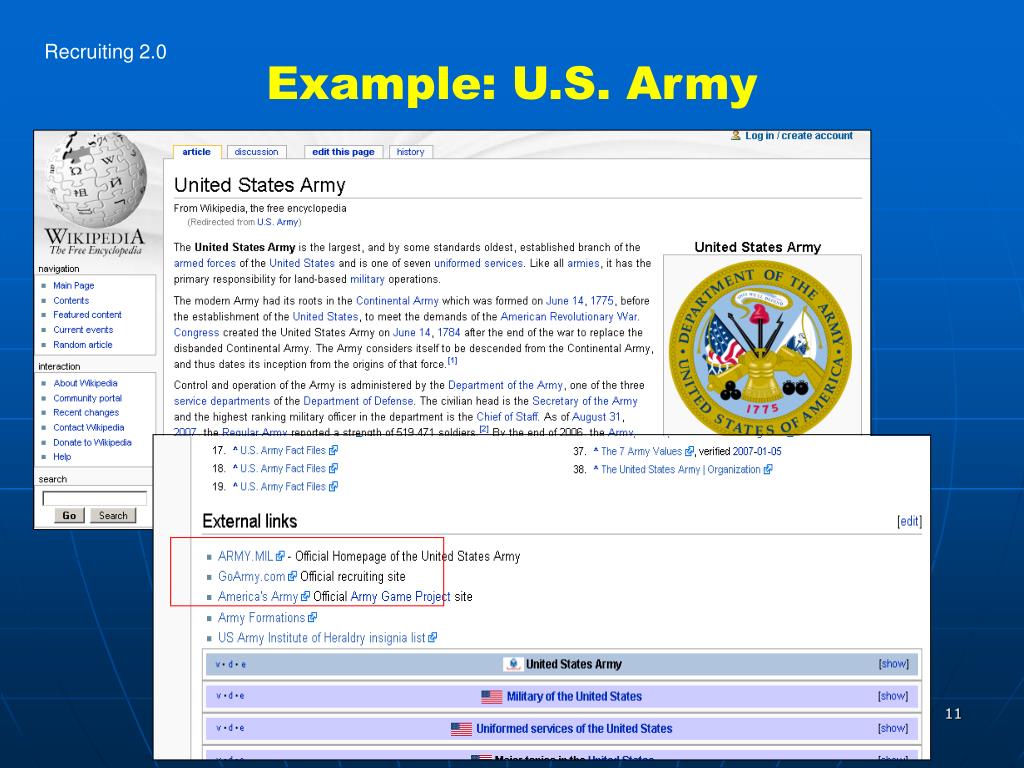Open Featured content link

88,315
